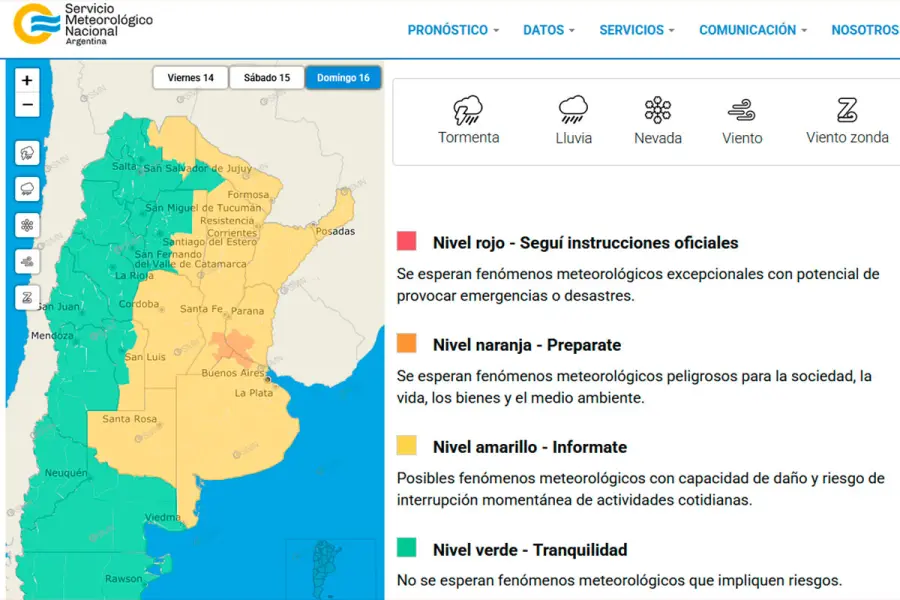
Task: Toggle the storm filter button on the map sidebar
Action: click(x=27, y=153)
